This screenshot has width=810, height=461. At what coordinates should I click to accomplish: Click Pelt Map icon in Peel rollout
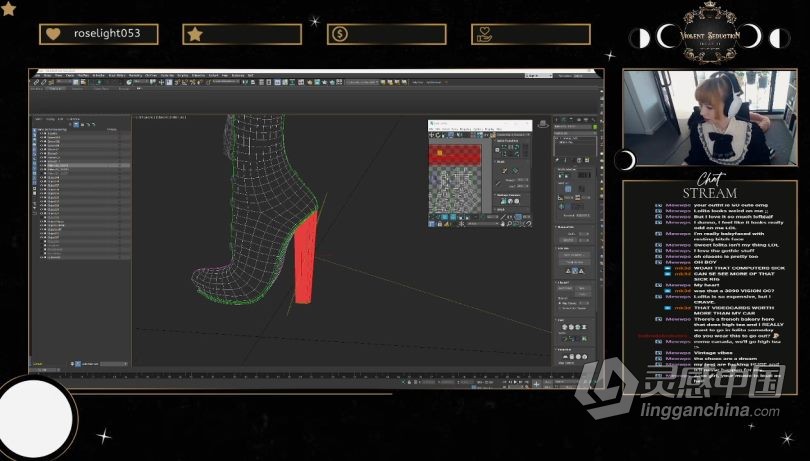tap(584, 327)
